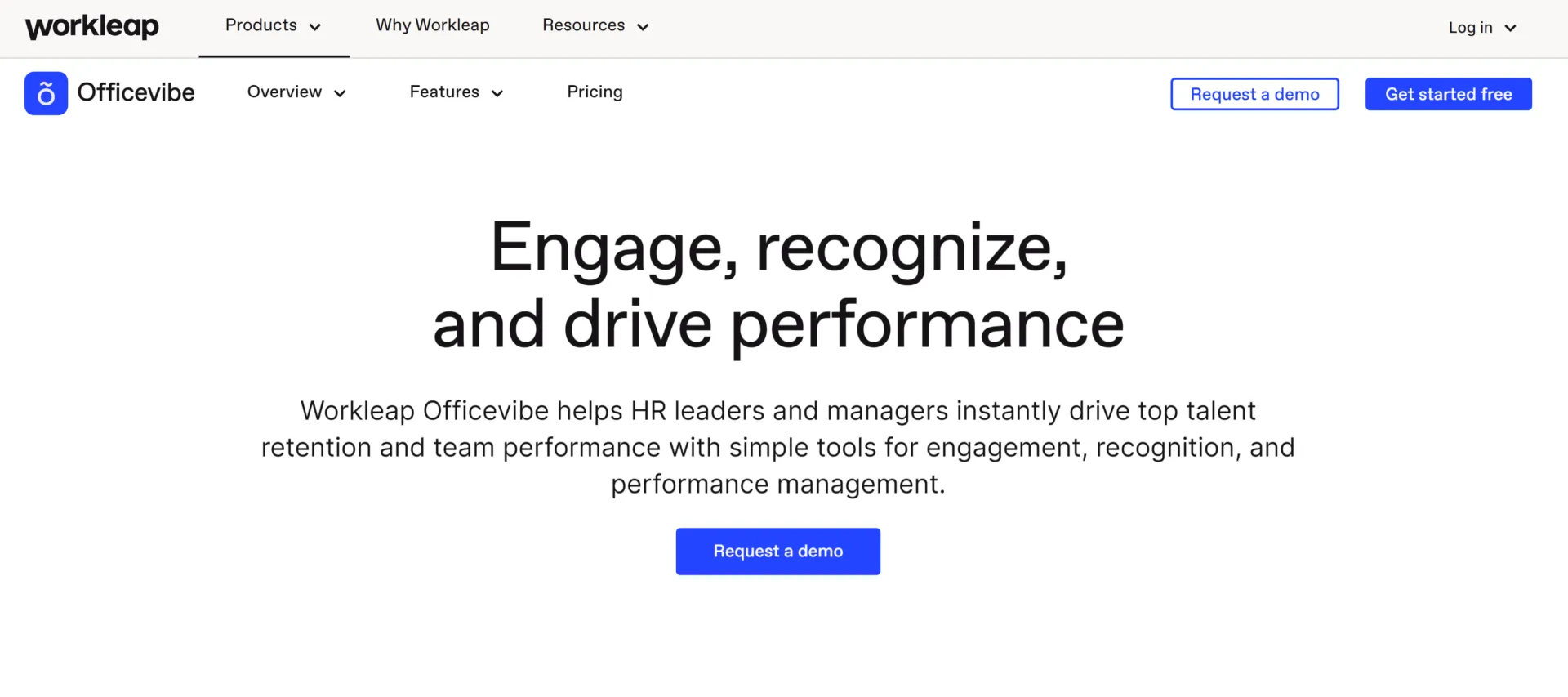
Task: Expand the Resources menu
Action: (x=596, y=26)
